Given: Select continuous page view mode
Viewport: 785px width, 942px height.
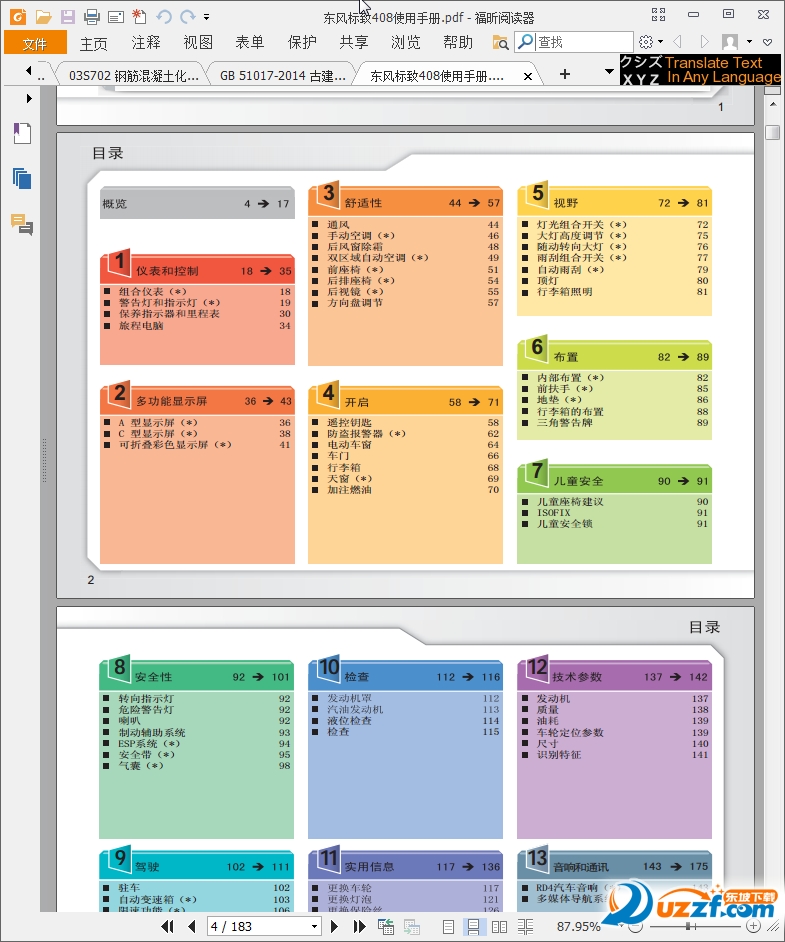Looking at the screenshot, I should [x=473, y=927].
